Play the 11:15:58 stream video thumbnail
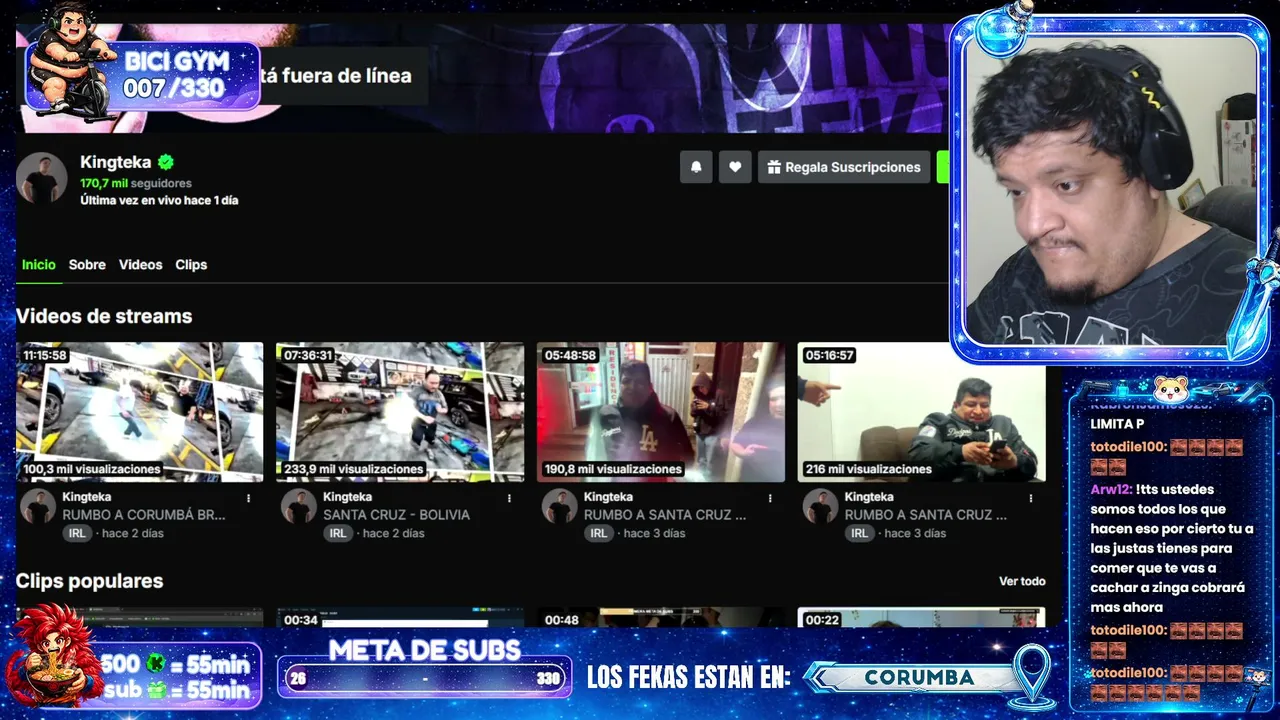1280x720 pixels. click(x=140, y=412)
